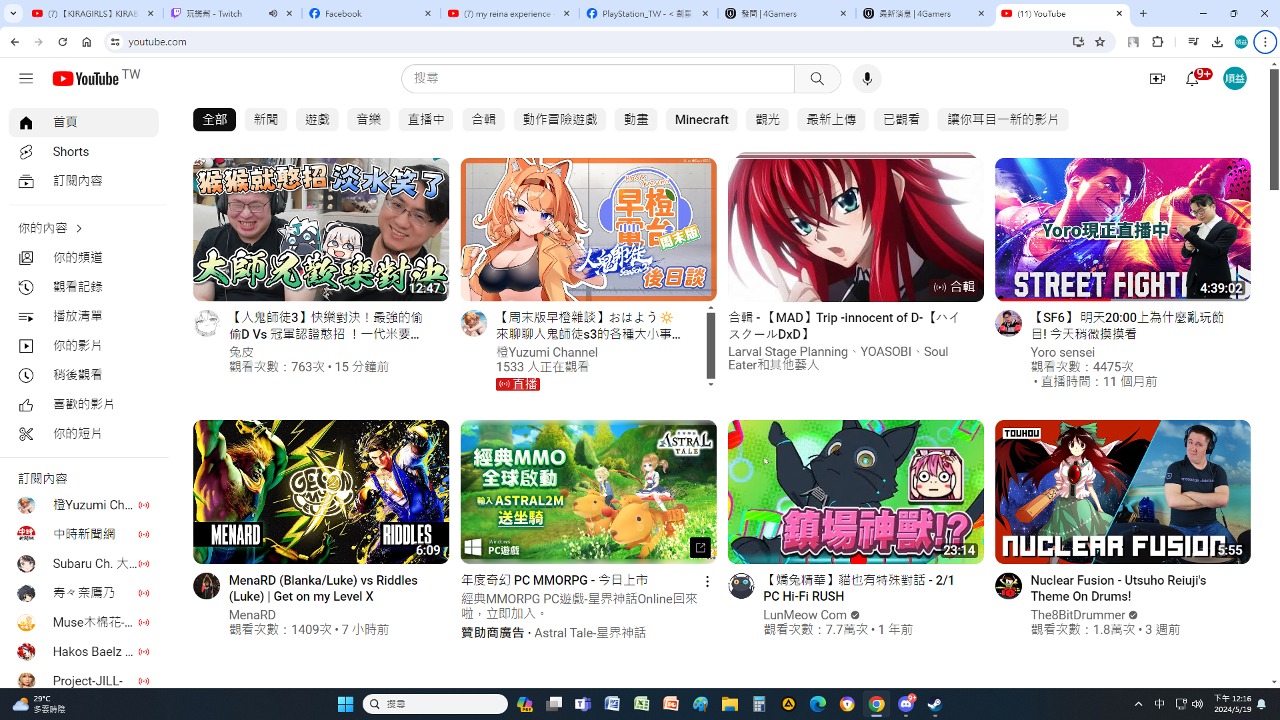Select Shorts in the sidebar menu
1280x720 pixels.
[x=70, y=151]
